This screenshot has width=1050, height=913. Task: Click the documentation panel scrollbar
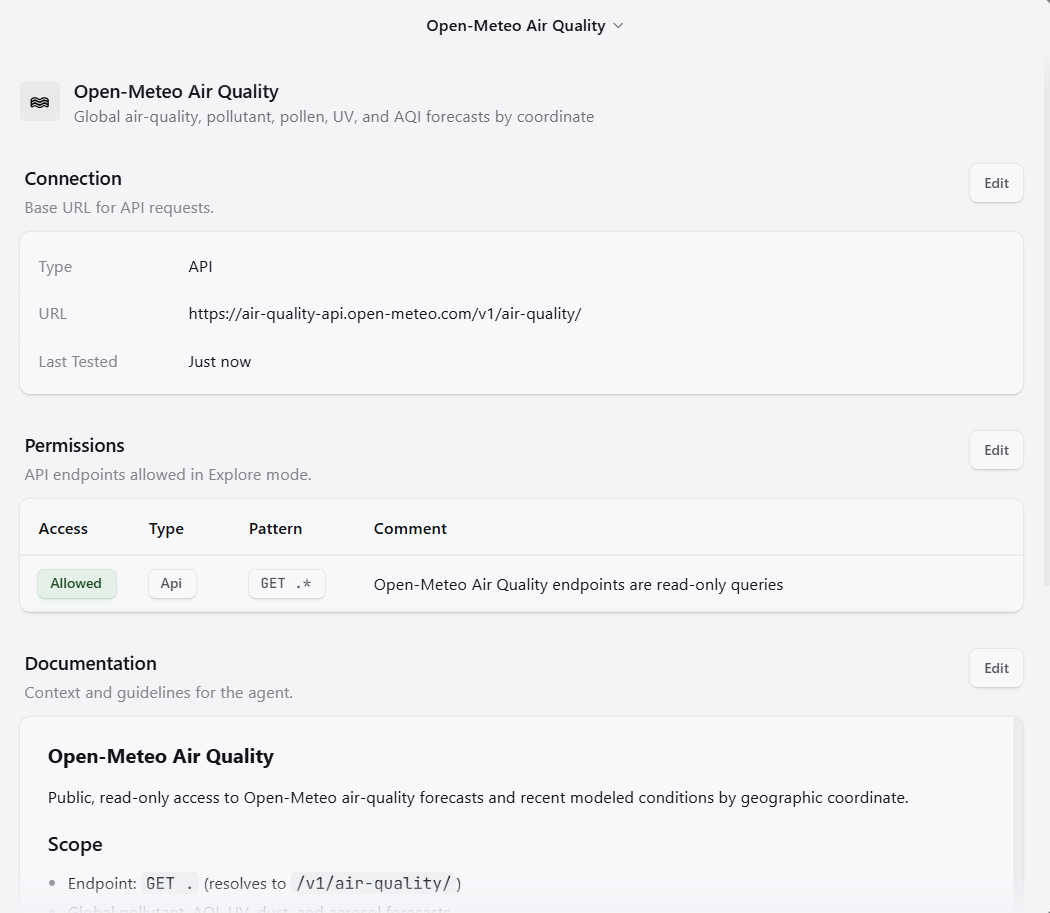[x=1018, y=815]
